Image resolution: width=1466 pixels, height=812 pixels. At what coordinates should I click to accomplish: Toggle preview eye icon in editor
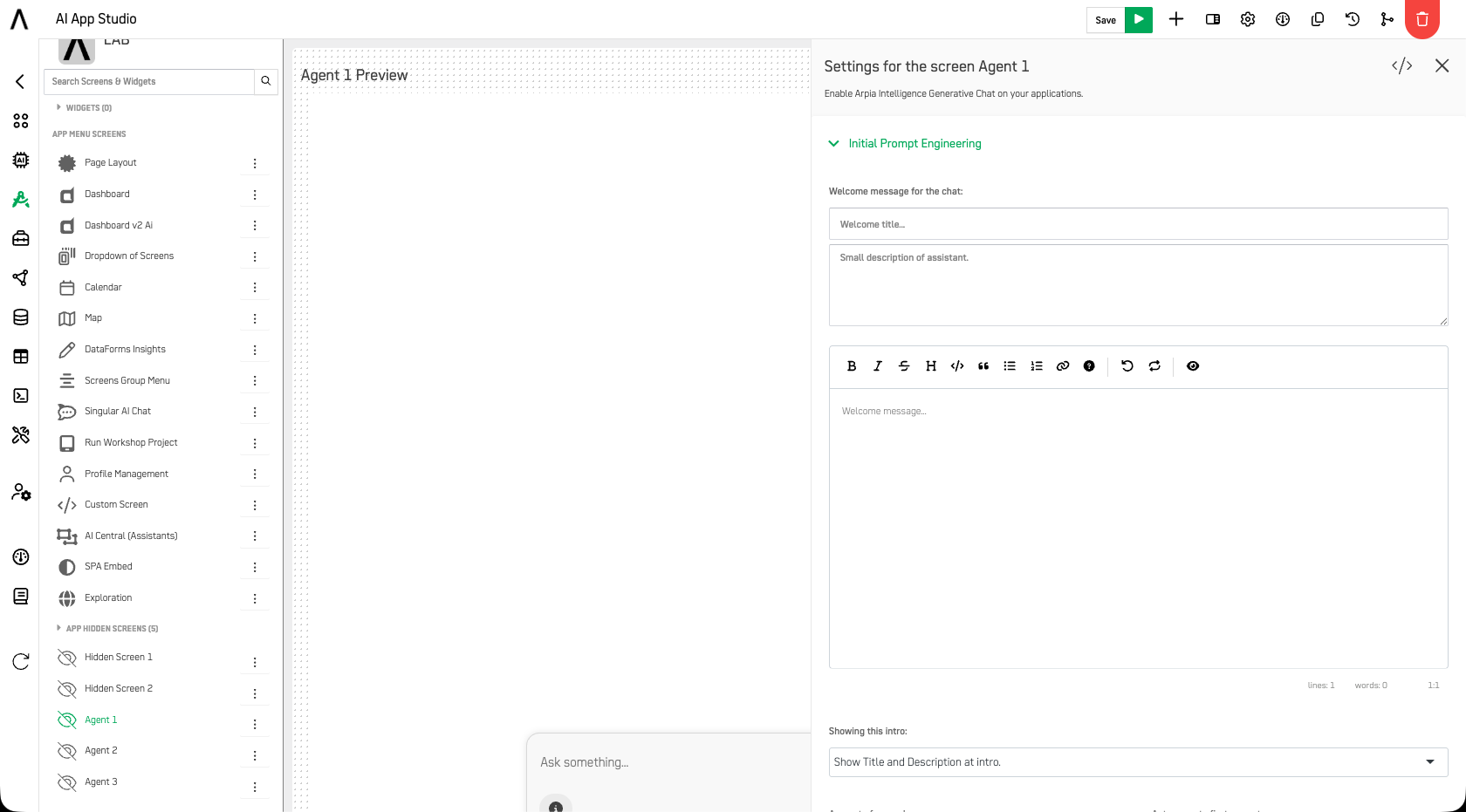[1193, 366]
